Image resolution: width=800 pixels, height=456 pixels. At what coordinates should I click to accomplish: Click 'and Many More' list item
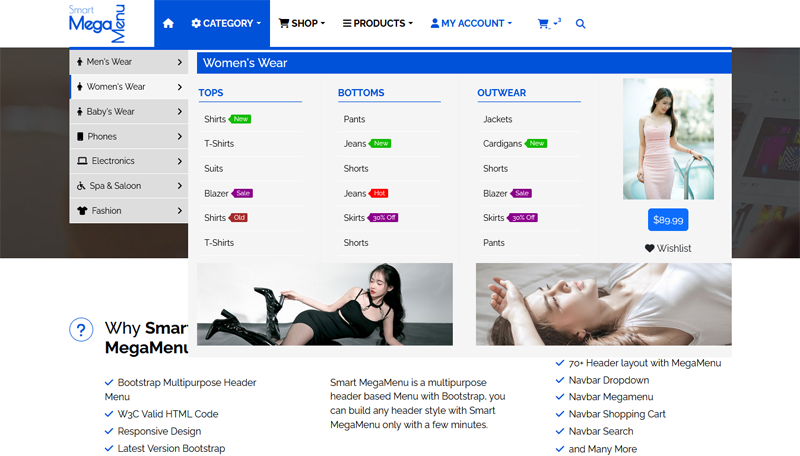pos(603,449)
